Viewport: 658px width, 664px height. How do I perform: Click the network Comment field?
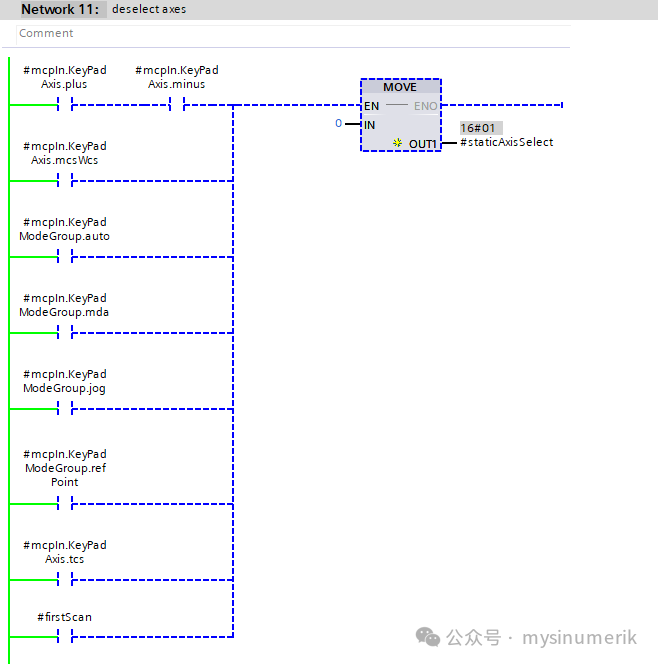tap(293, 33)
